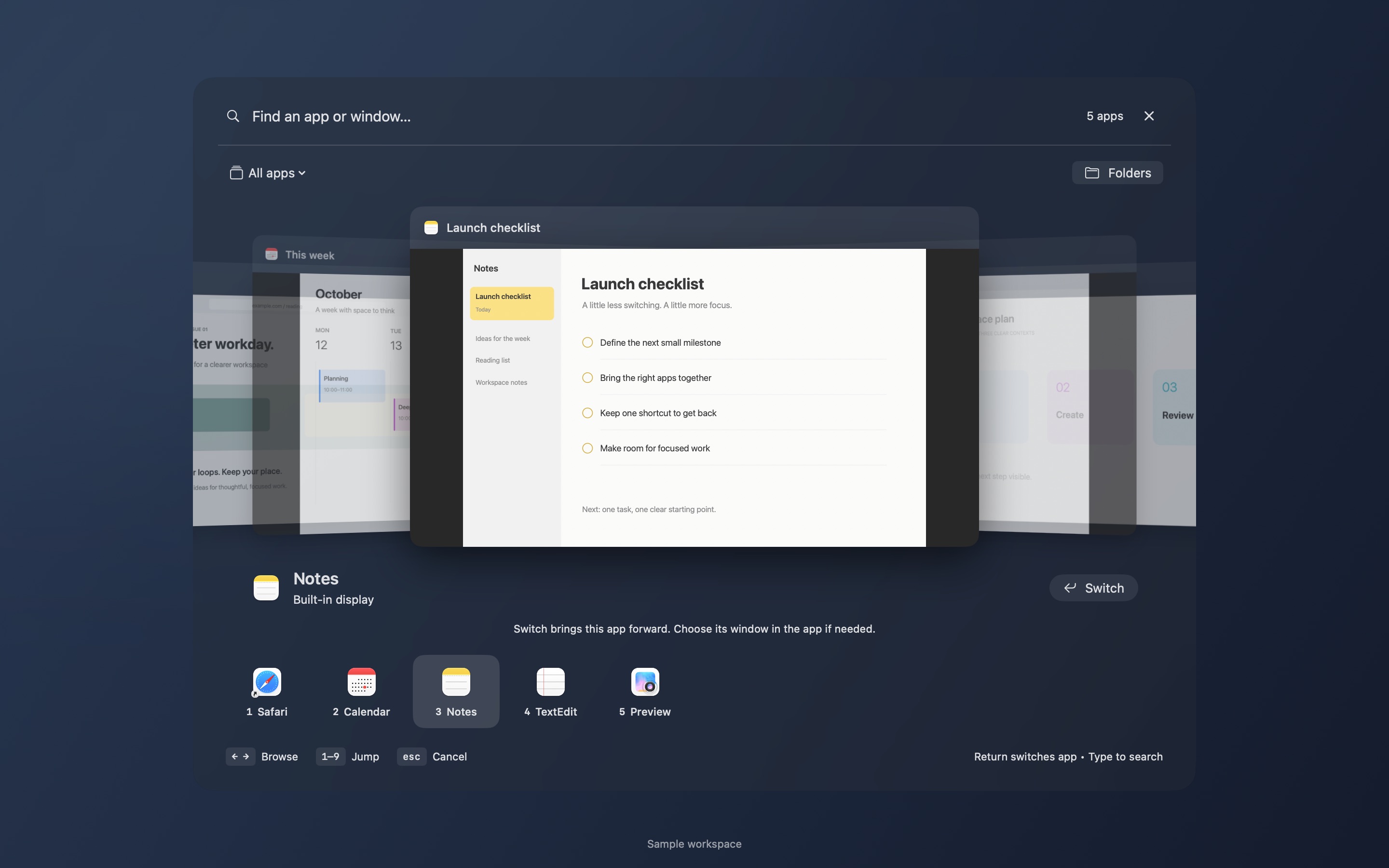Click the 1–9 Jump key hint

click(347, 757)
